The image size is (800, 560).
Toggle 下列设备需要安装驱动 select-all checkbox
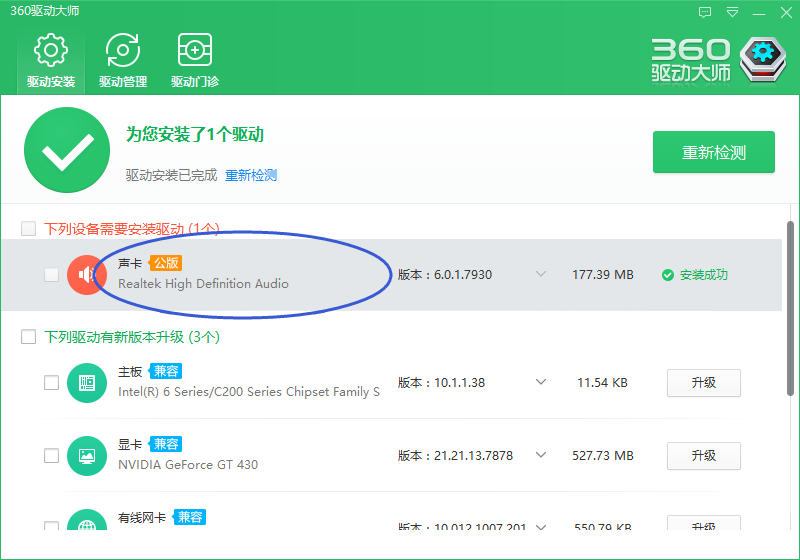coord(29,228)
